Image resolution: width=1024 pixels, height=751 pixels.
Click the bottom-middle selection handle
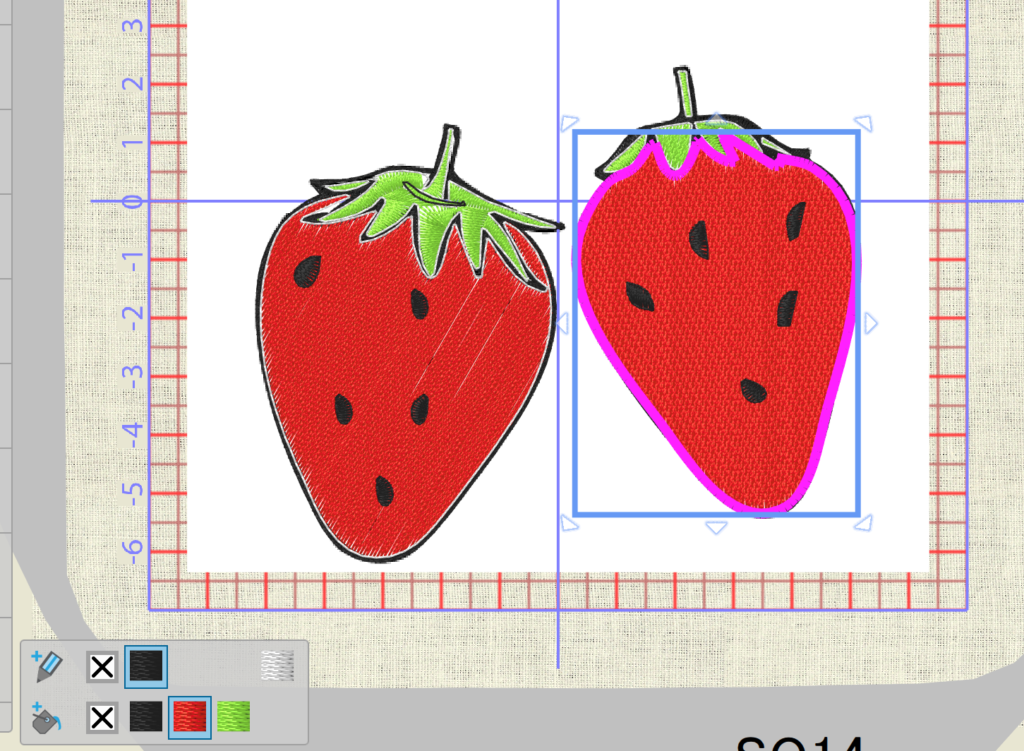716,527
